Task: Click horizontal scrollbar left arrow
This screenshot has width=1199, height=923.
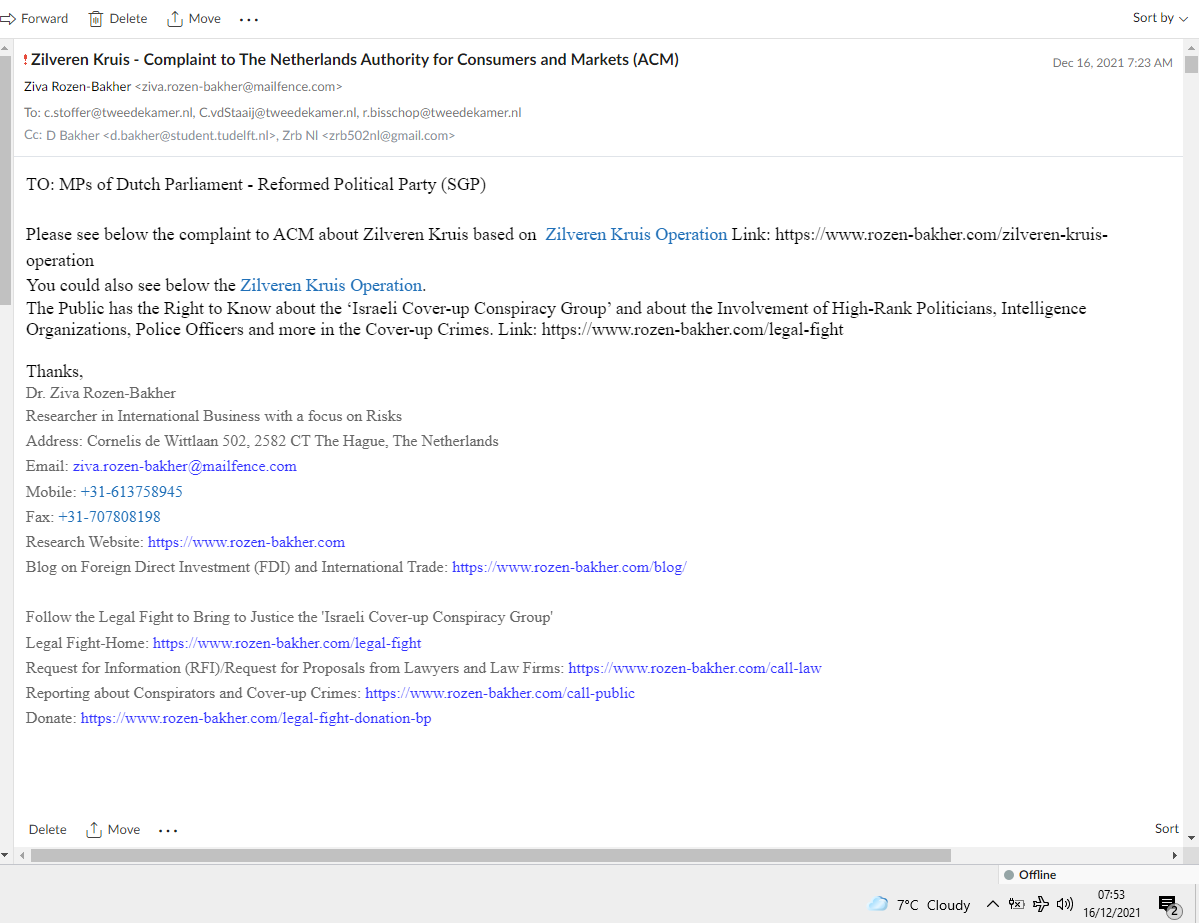Action: (x=22, y=855)
